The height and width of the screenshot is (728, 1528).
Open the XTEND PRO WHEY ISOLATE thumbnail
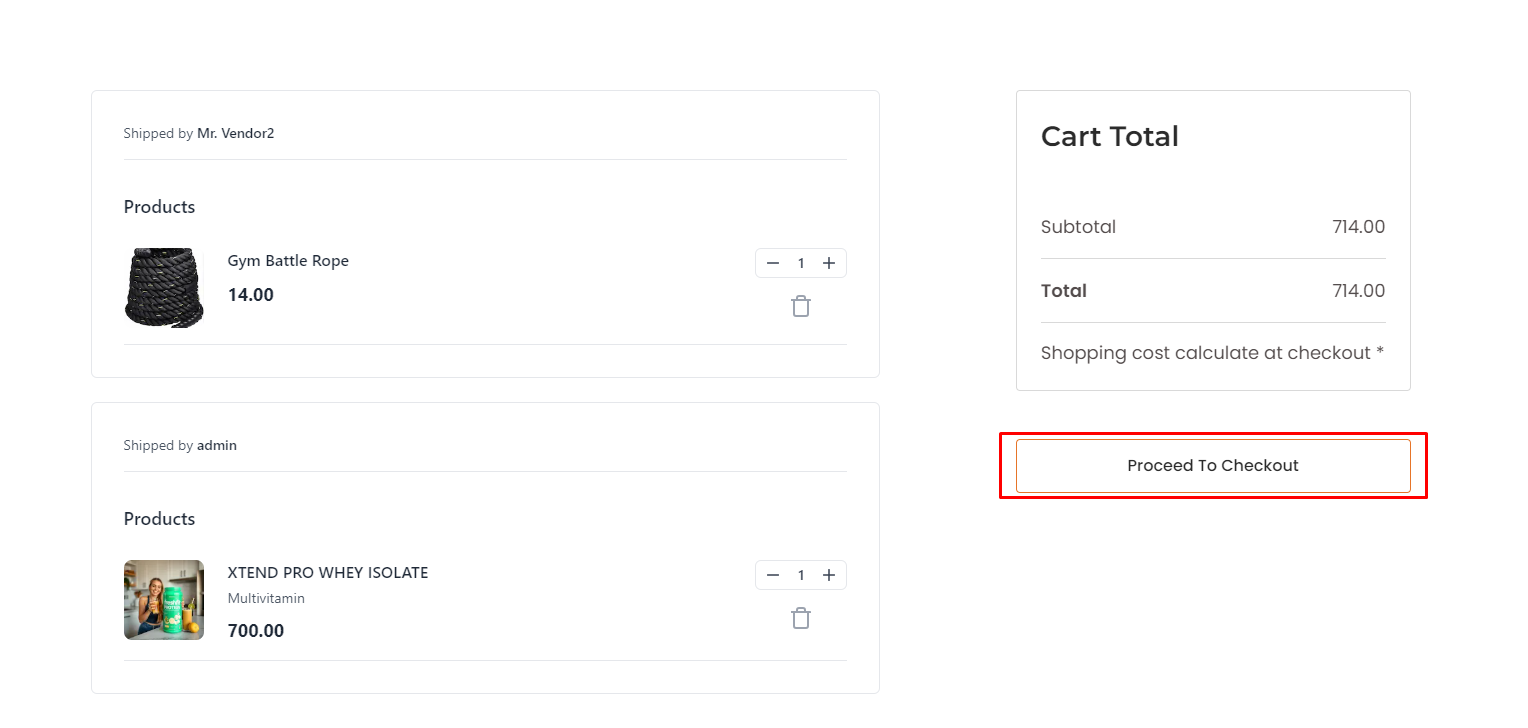[x=164, y=600]
